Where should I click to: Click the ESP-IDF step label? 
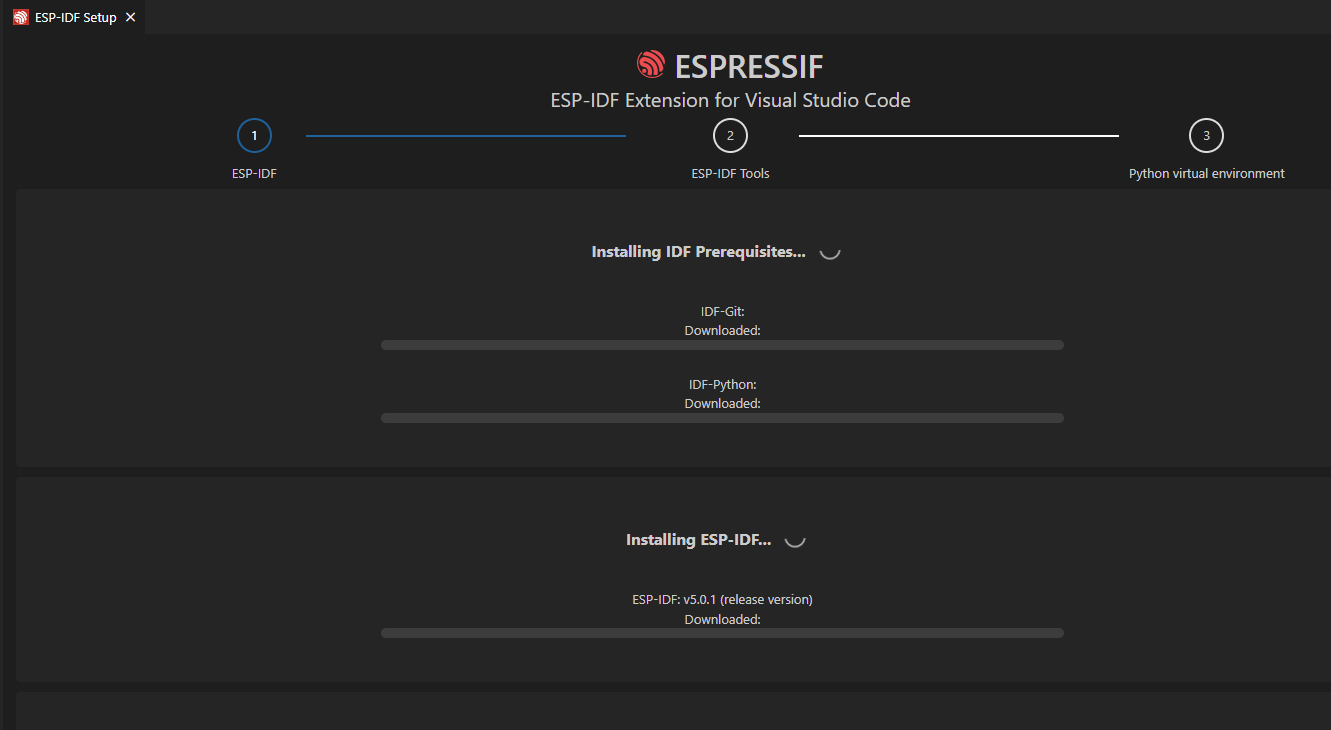(254, 173)
